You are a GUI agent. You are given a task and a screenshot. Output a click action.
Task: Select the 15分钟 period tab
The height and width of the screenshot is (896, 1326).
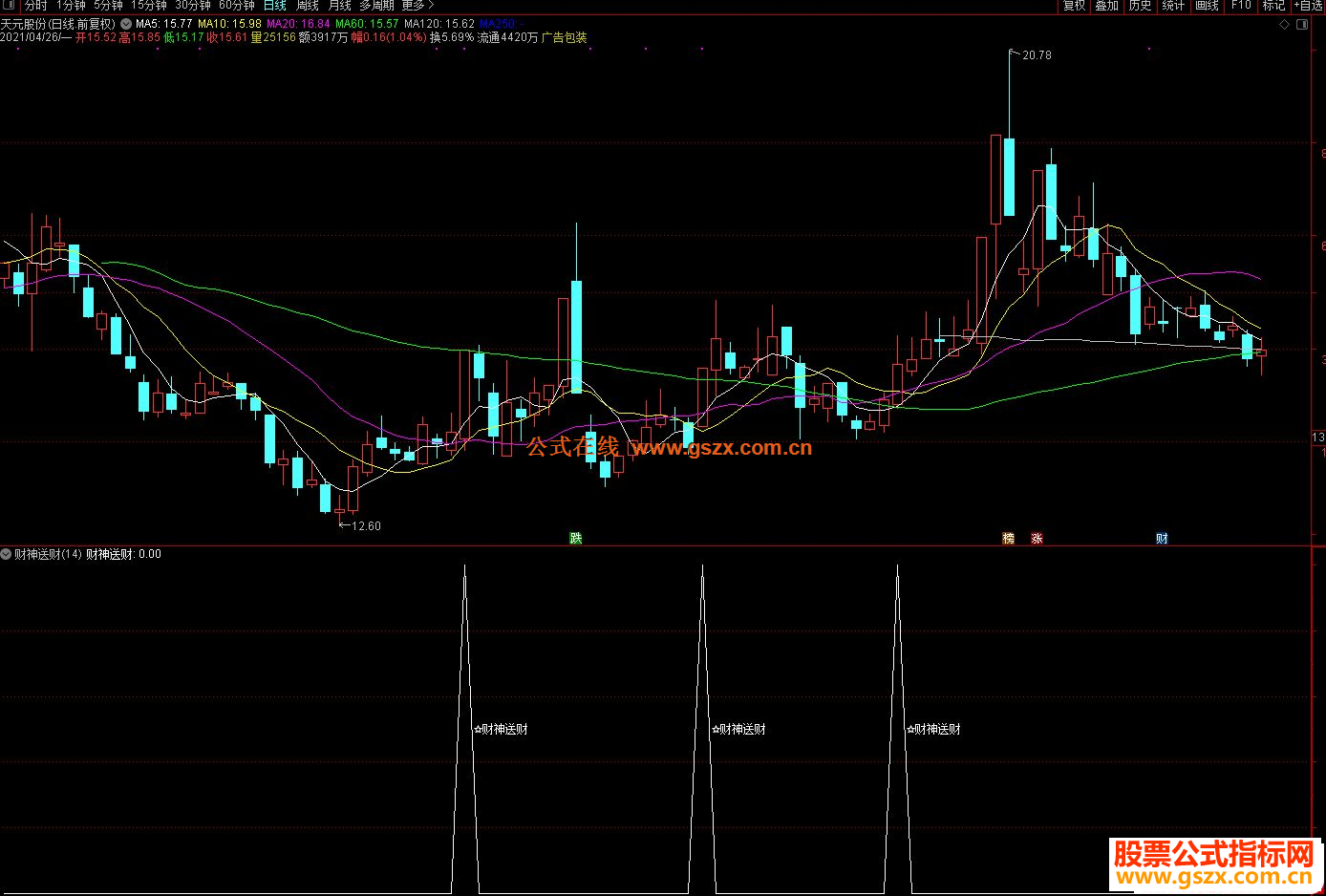(x=149, y=5)
